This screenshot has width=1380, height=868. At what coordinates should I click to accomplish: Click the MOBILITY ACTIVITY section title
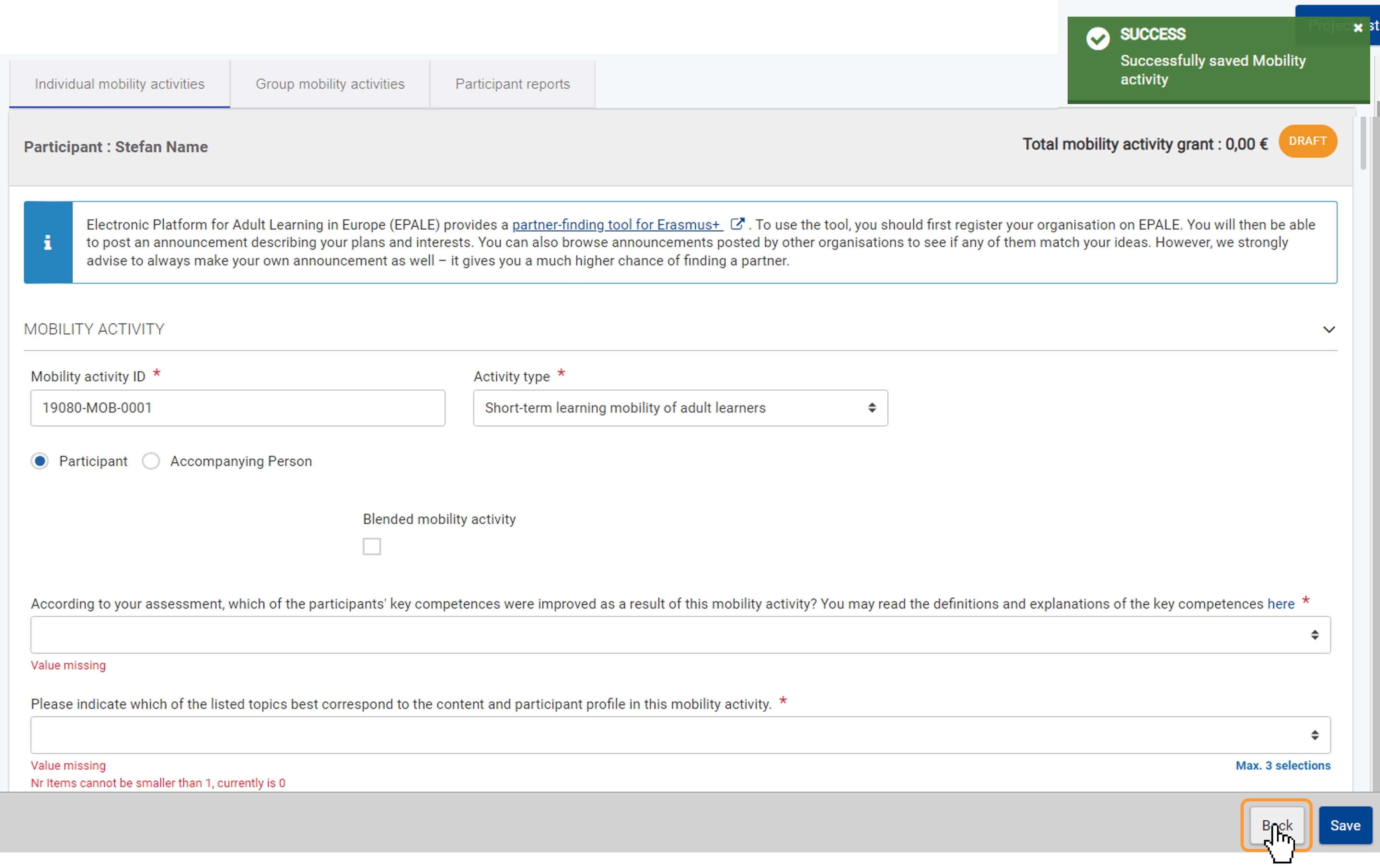(x=94, y=329)
